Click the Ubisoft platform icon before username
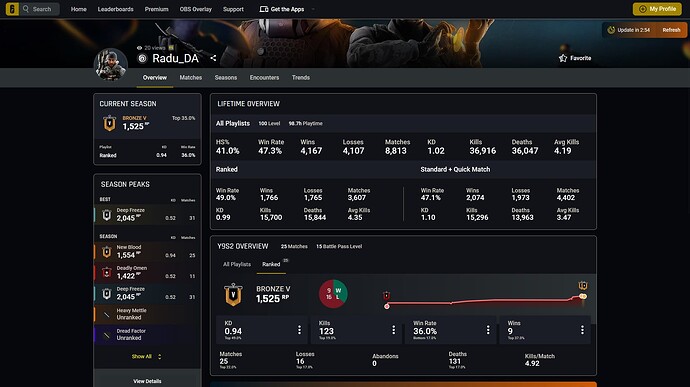 142,58
